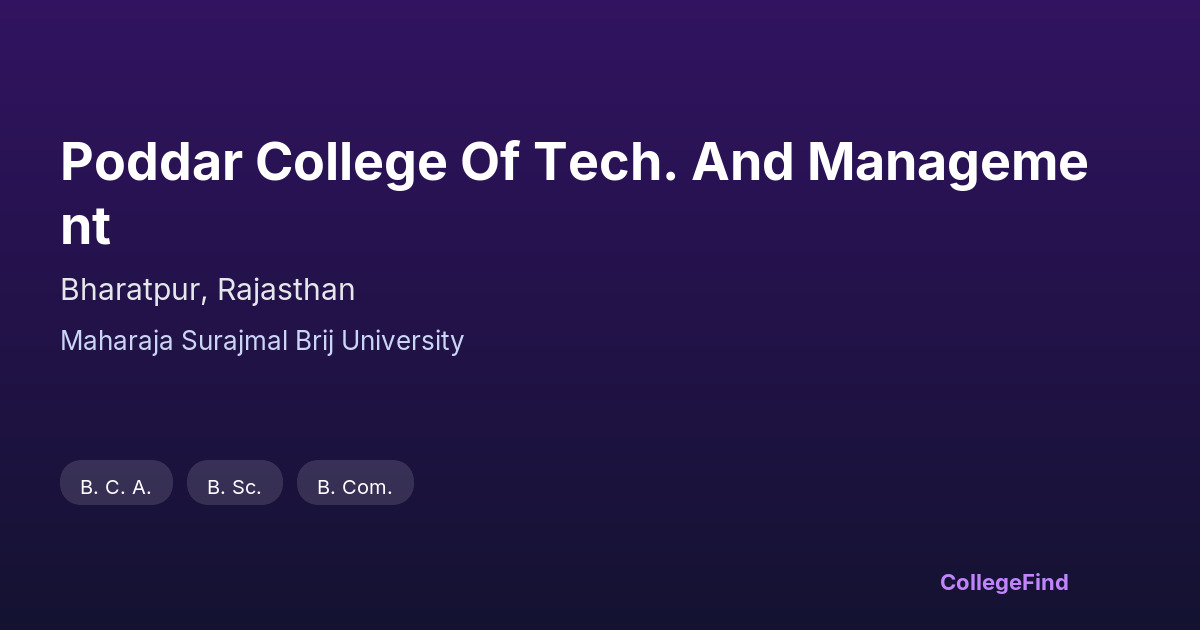
Task: Click the wrapped "nt" on the second title line
Action: 85,226
